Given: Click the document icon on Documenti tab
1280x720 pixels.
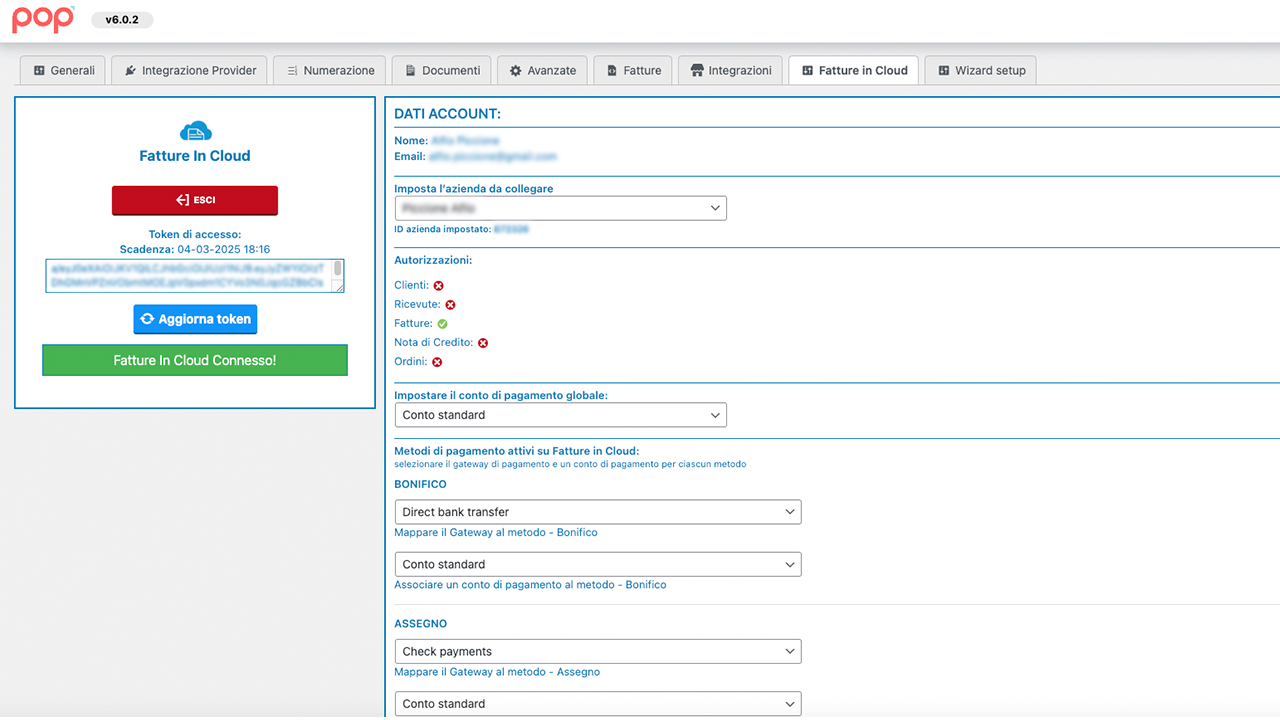Looking at the screenshot, I should pyautogui.click(x=411, y=71).
